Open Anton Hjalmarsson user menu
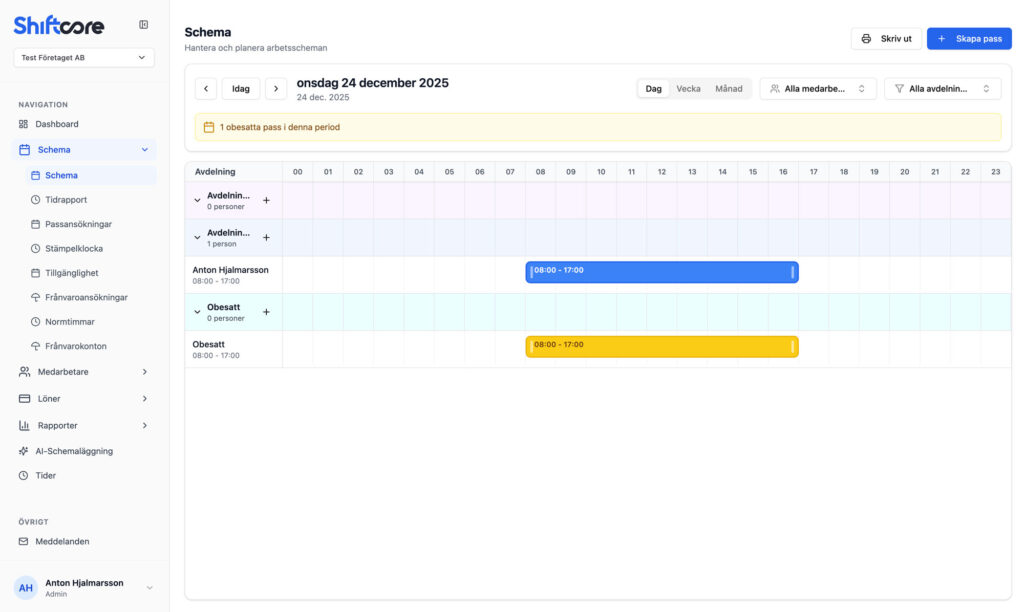The width and height of the screenshot is (1024, 612). [84, 588]
